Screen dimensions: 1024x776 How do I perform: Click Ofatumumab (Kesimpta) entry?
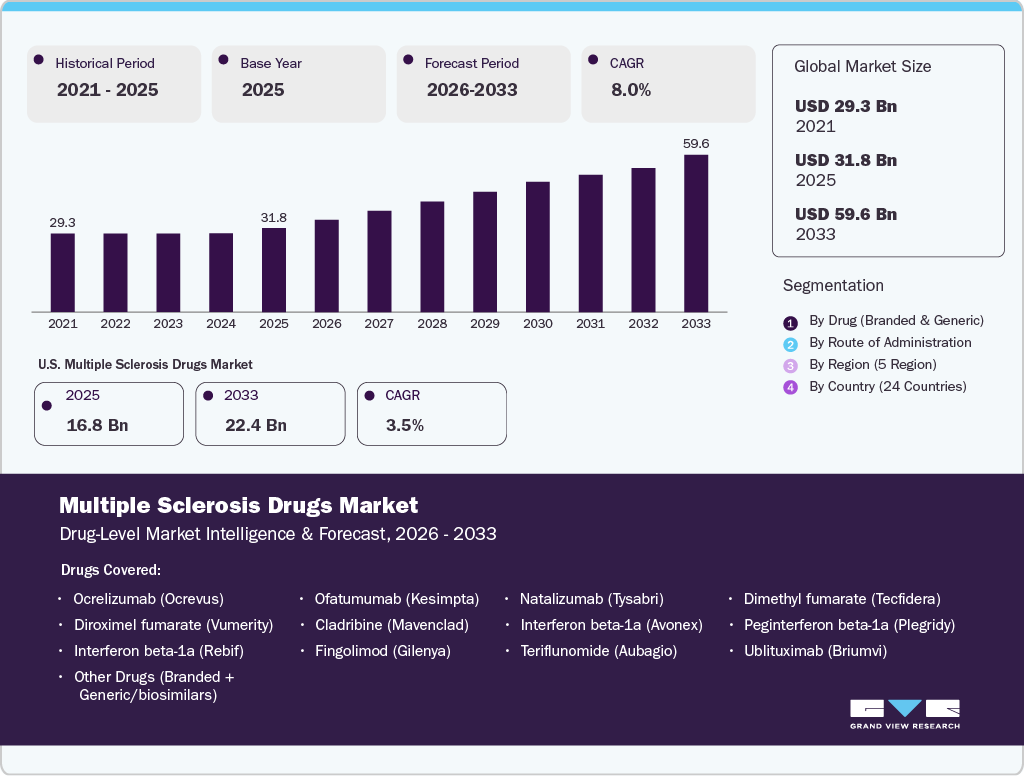397,599
